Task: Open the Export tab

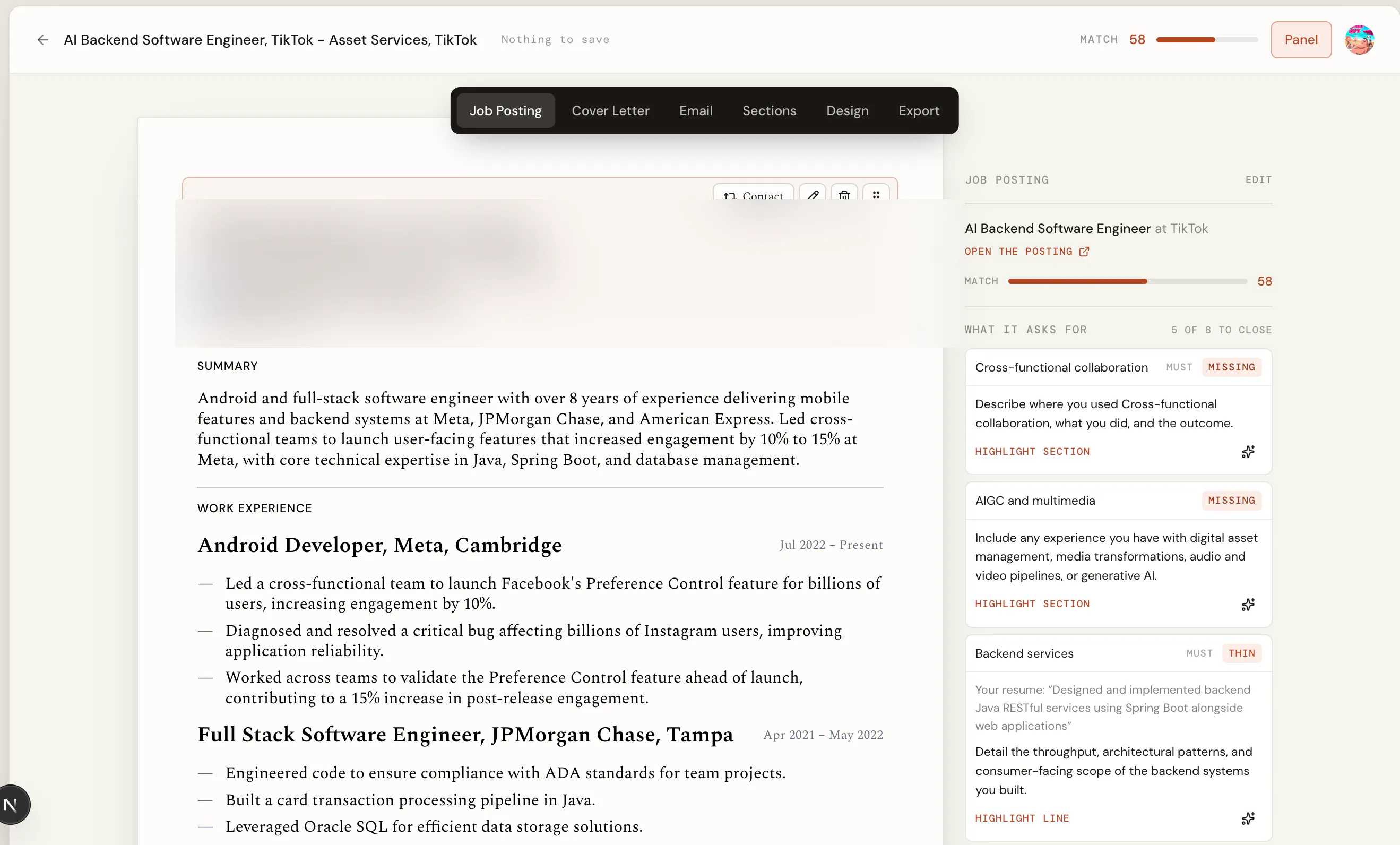Action: click(919, 111)
